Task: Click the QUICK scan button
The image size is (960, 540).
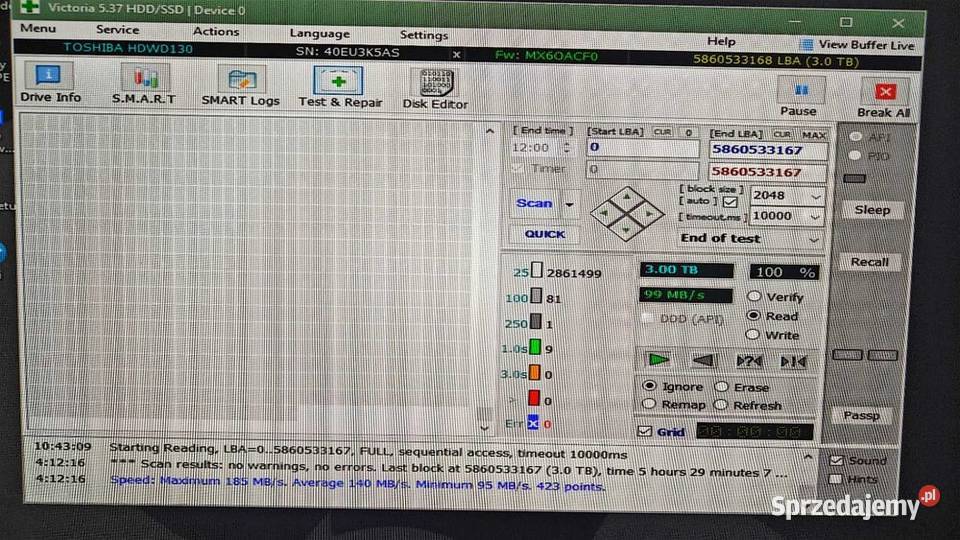Action: (544, 234)
